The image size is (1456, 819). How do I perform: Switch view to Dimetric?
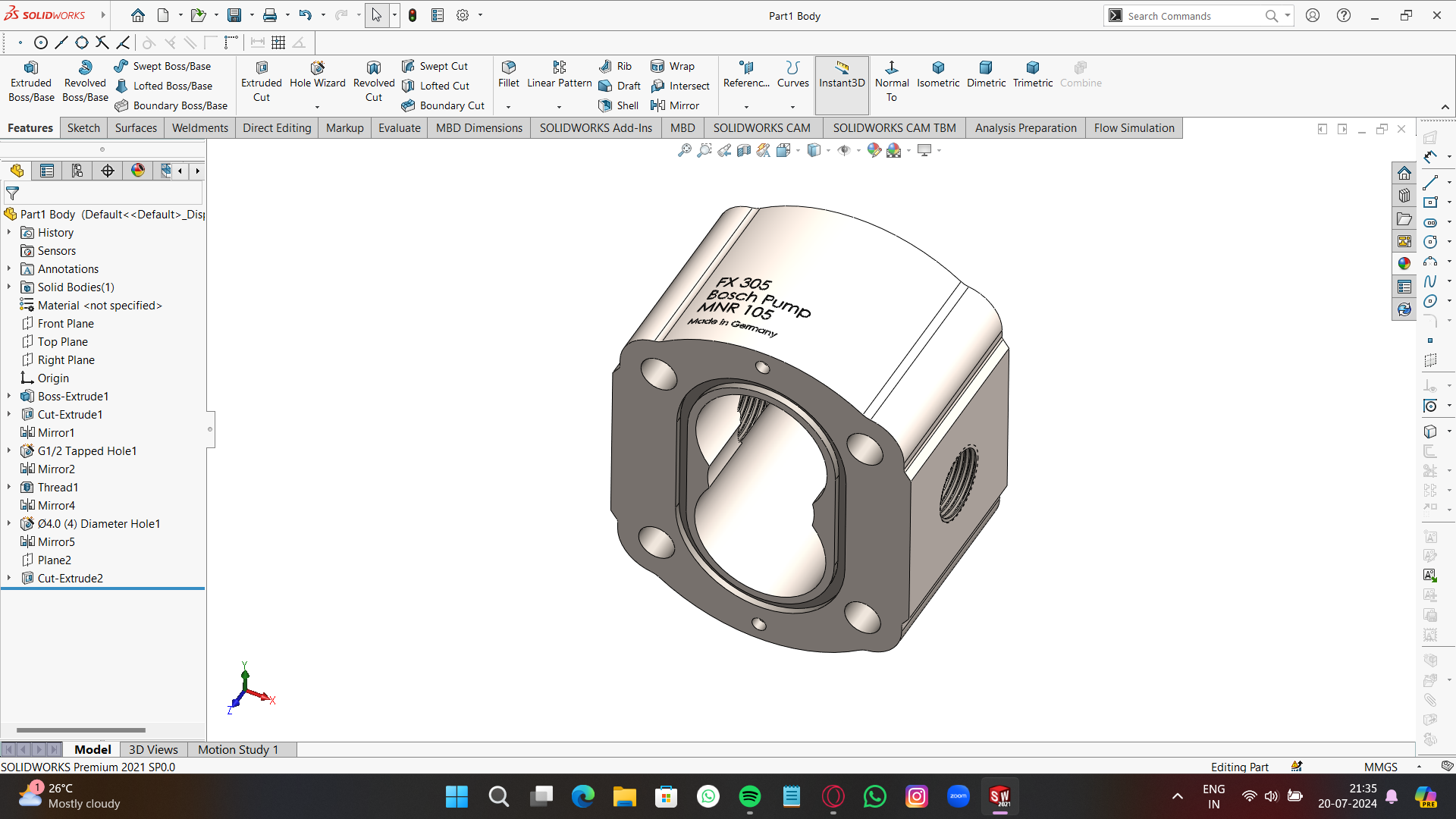click(x=986, y=76)
